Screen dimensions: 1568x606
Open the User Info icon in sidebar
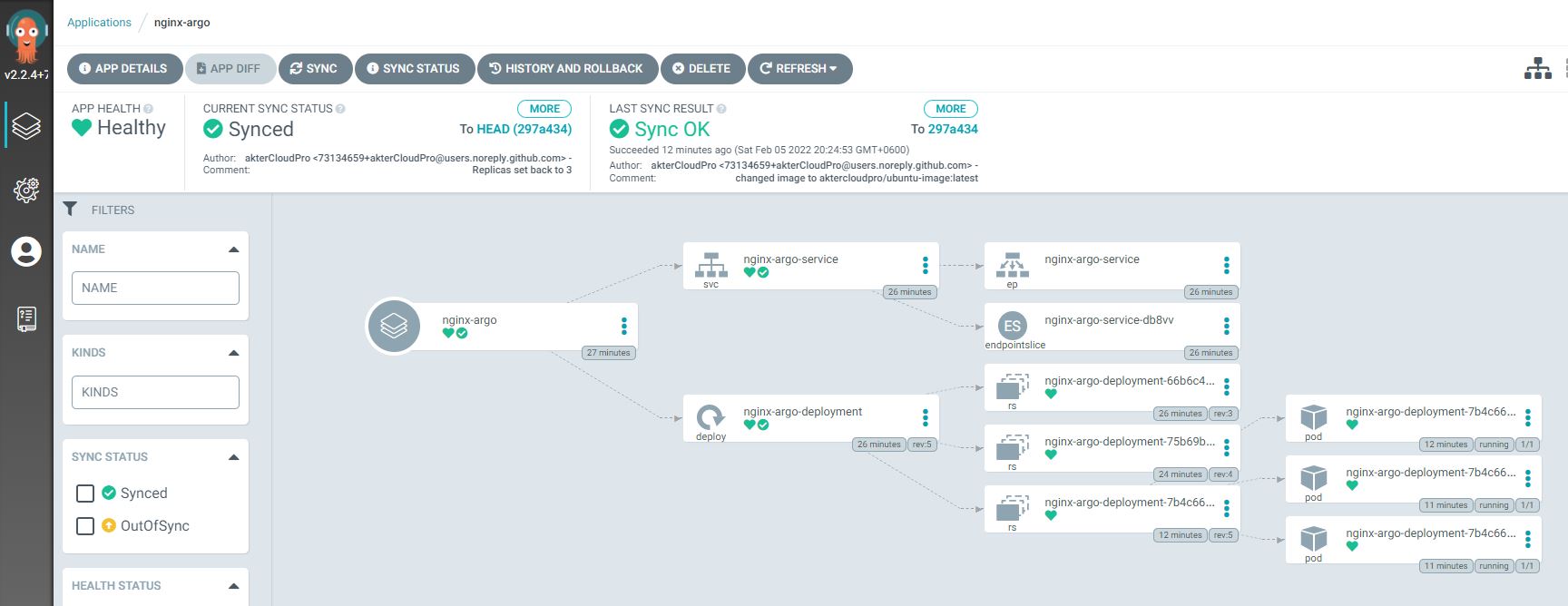(26, 251)
